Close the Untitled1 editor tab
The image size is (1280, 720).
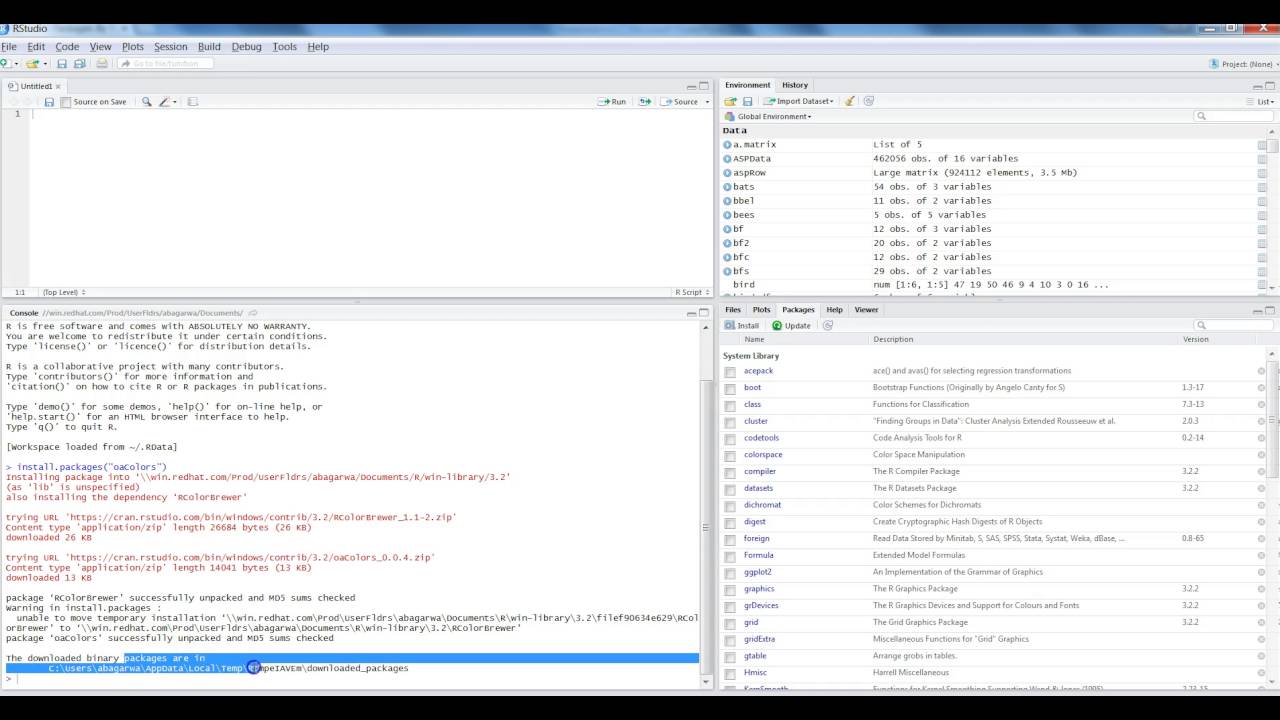click(x=58, y=87)
